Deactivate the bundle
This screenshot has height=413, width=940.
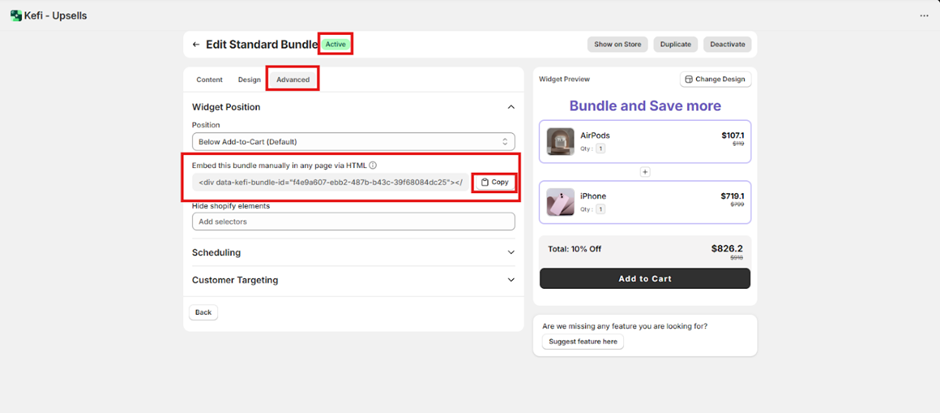coord(727,44)
